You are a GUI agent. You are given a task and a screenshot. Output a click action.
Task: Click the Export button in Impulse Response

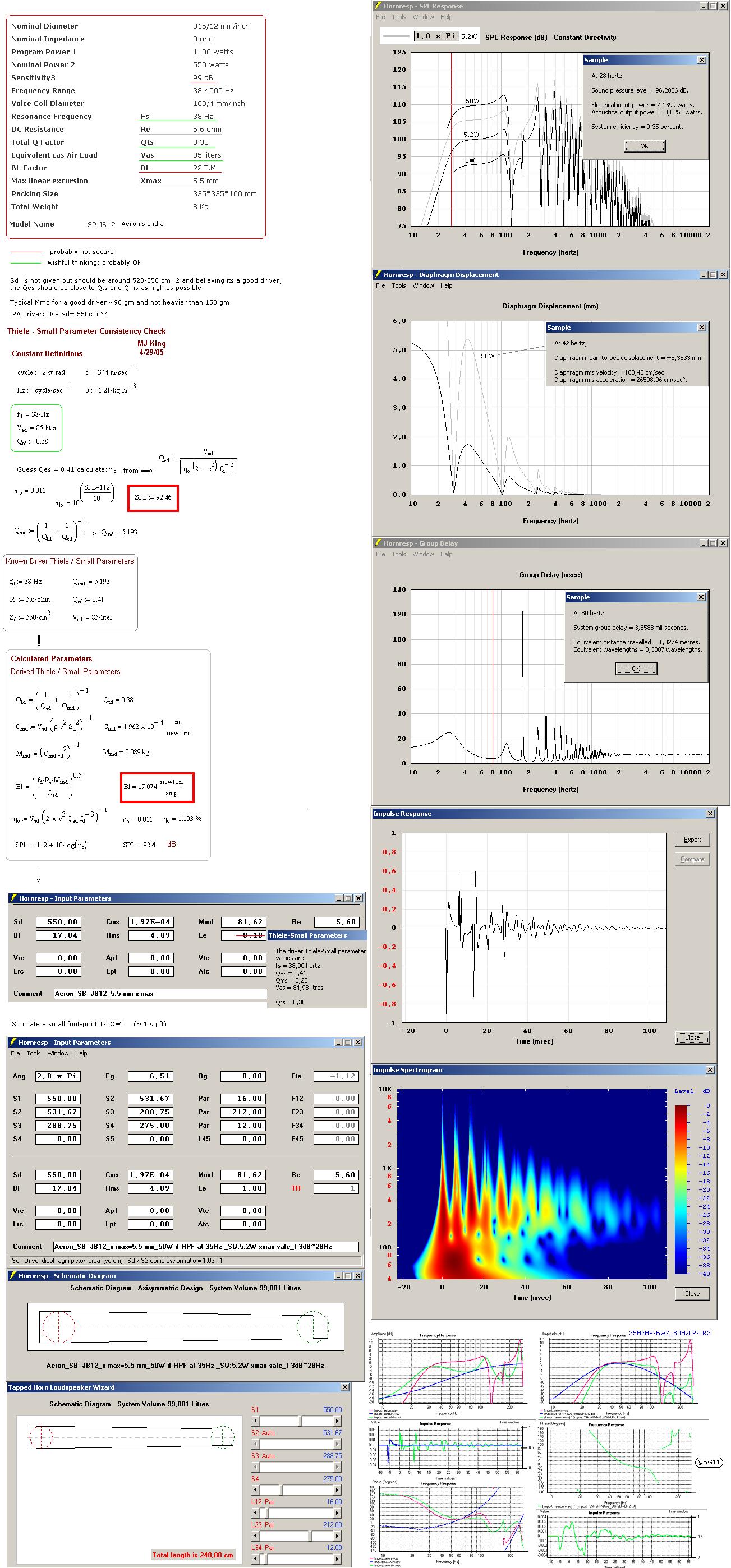(x=692, y=840)
